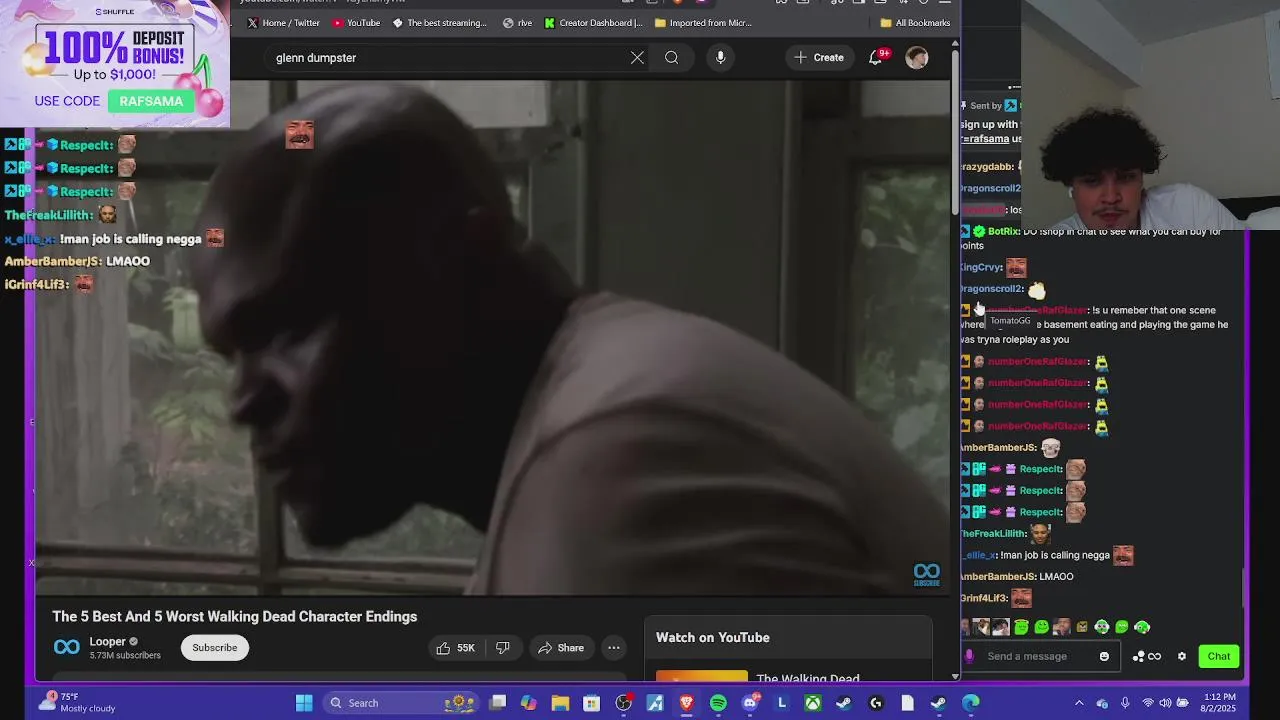This screenshot has height=720, width=1280.
Task: Click the Create button on YouTube
Action: [x=819, y=58]
